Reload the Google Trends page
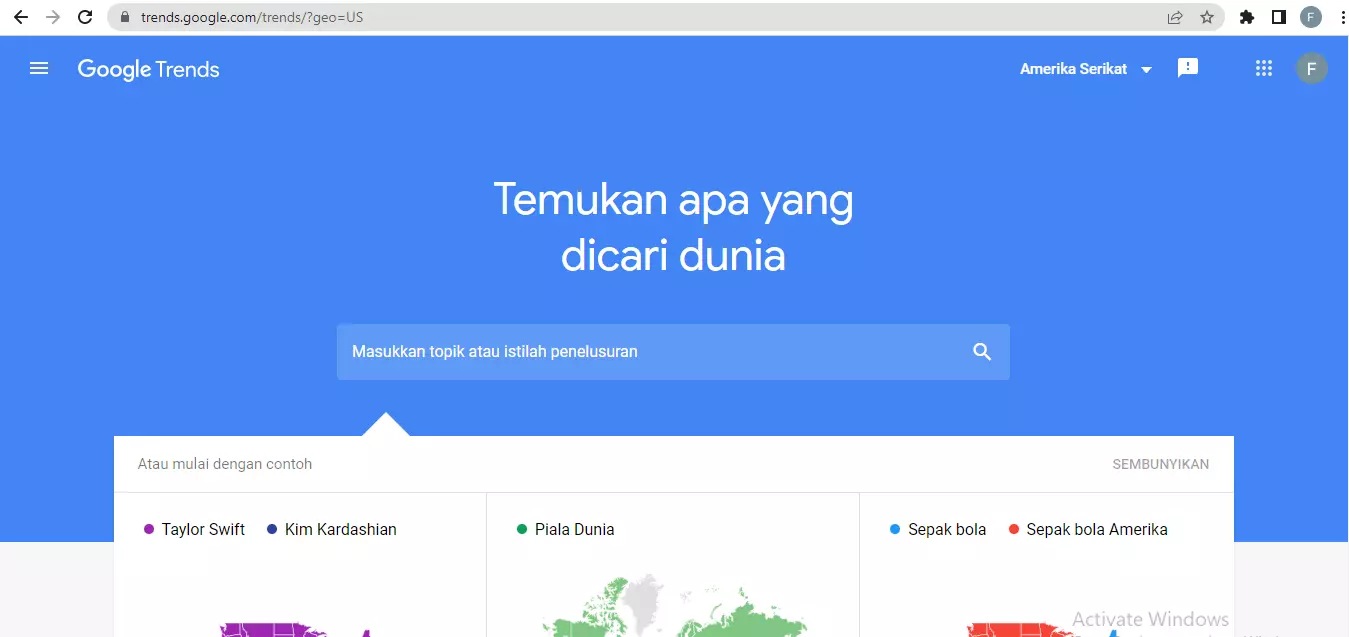 tap(86, 17)
